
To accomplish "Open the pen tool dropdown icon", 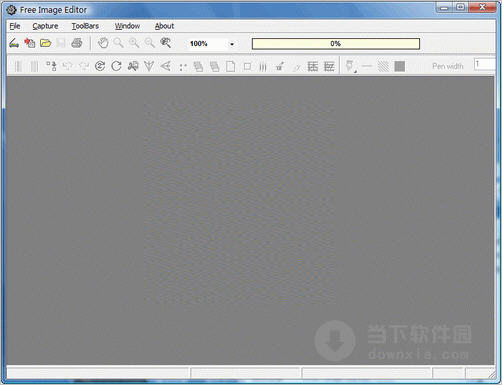I will pos(350,66).
